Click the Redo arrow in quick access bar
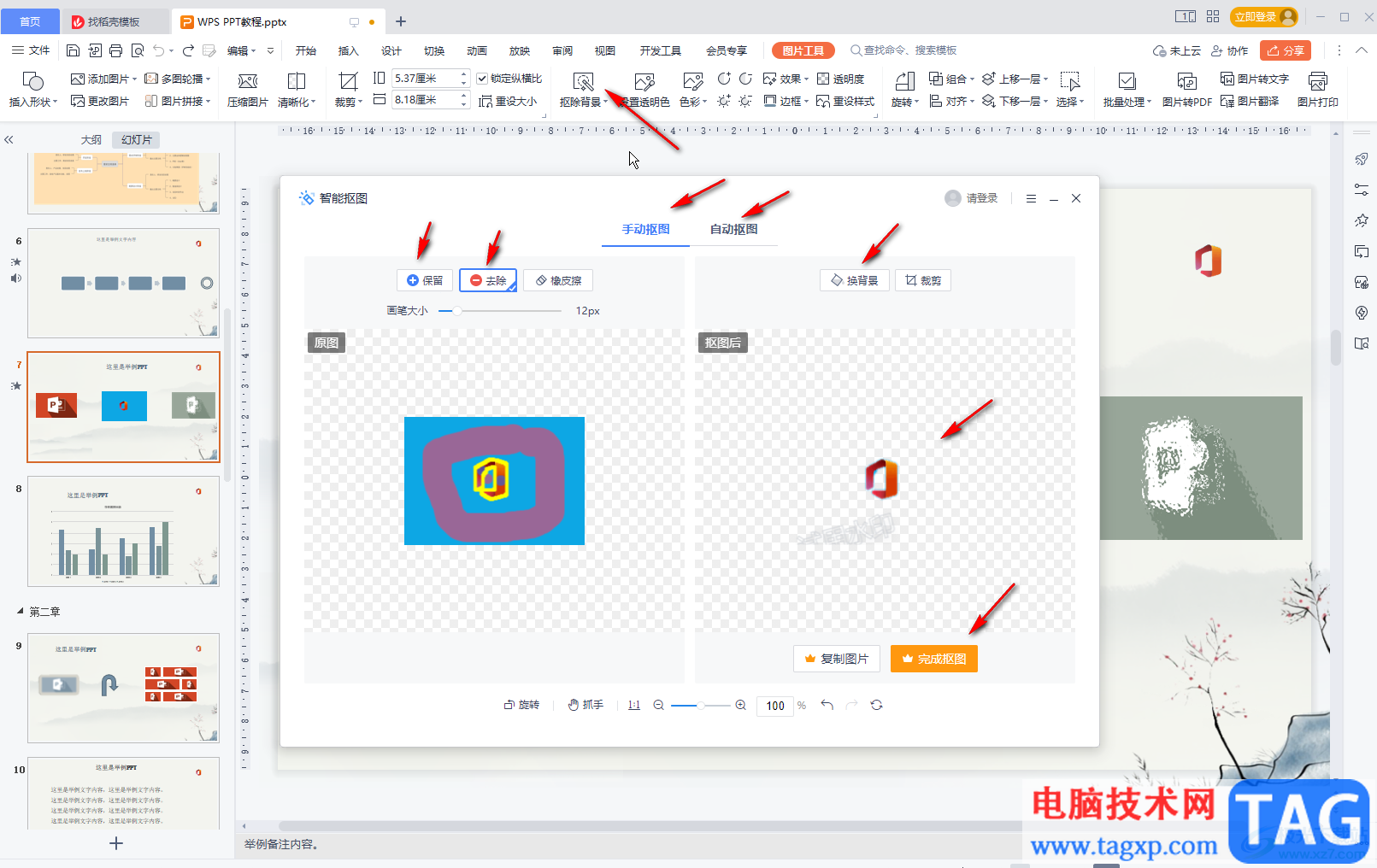The width and height of the screenshot is (1377, 868). click(x=188, y=50)
